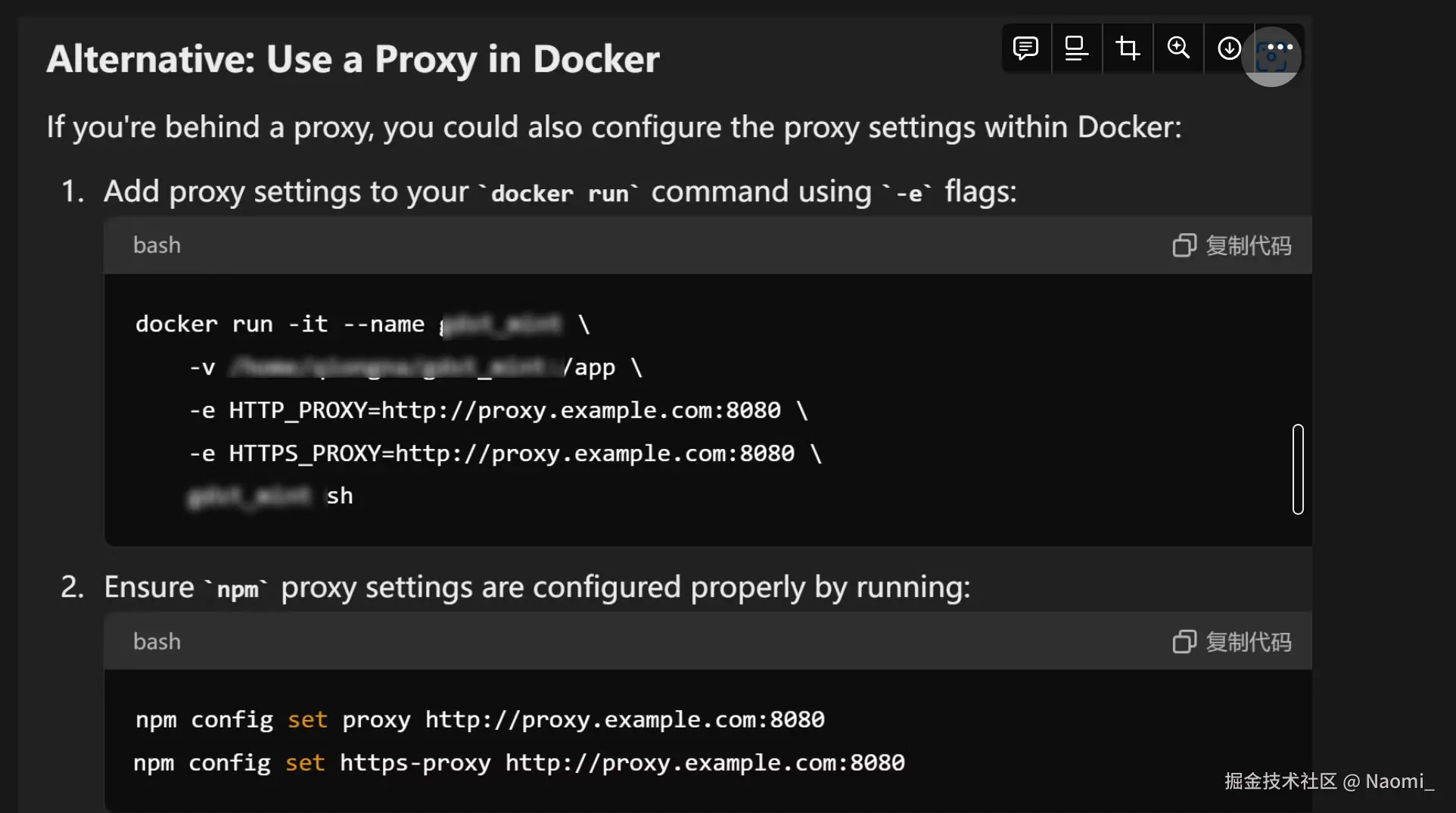
Task: Click the image-with-caption layout icon
Action: tap(1076, 48)
